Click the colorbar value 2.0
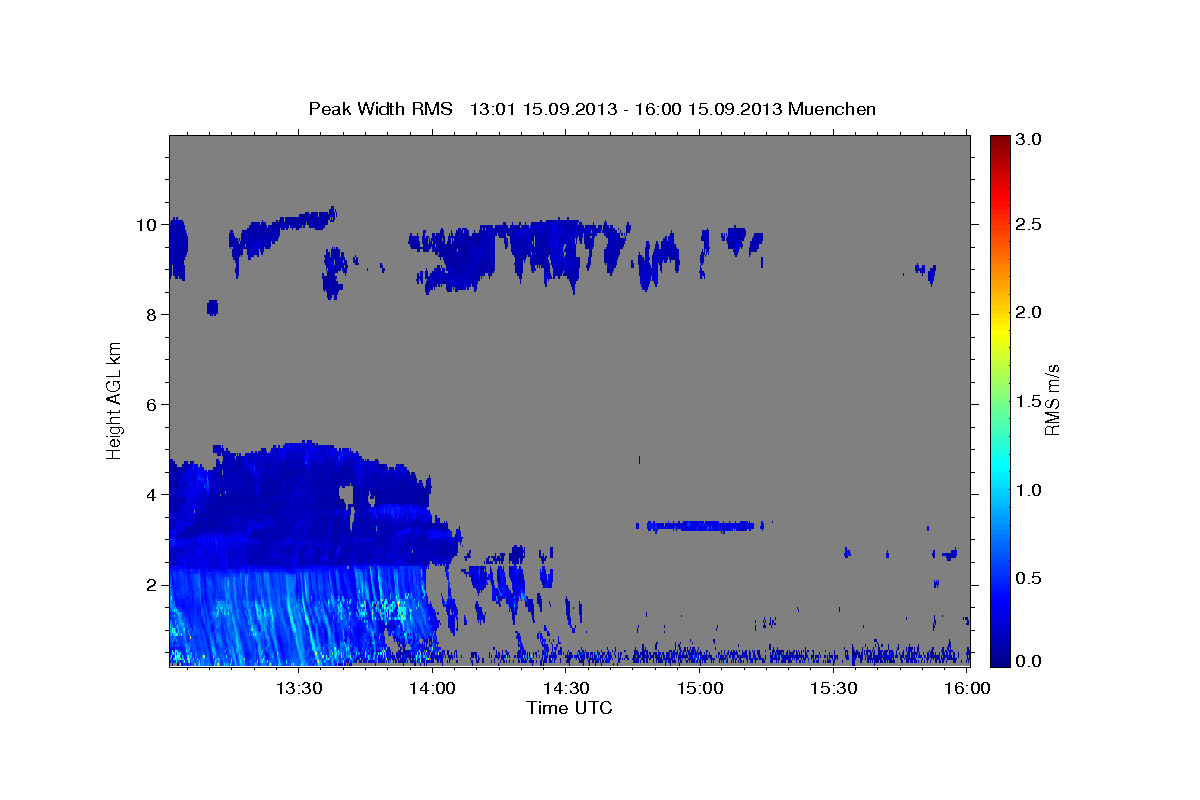Viewport: 1200px width, 800px height. coord(1029,313)
